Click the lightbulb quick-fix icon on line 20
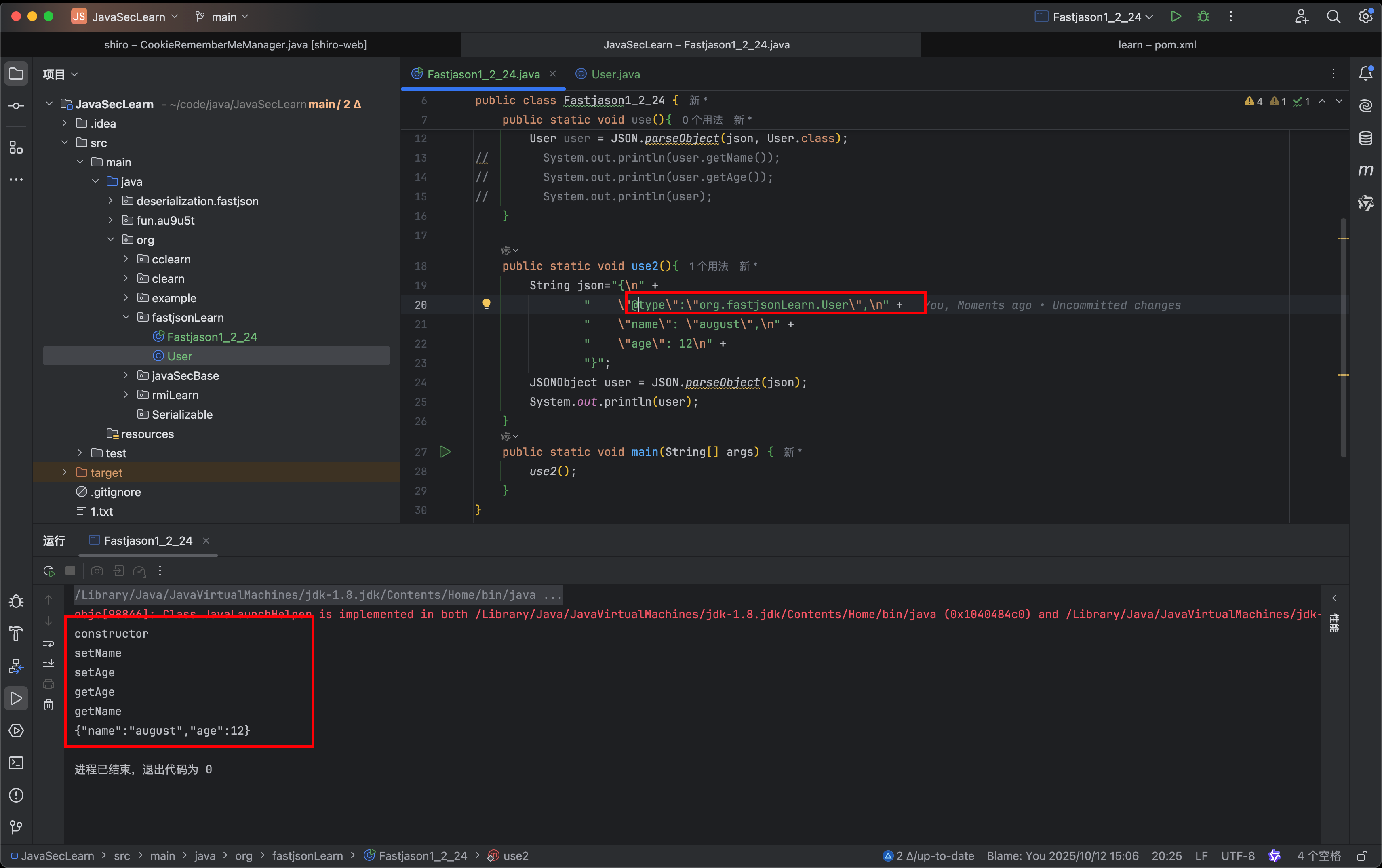1382x868 pixels. tap(486, 304)
